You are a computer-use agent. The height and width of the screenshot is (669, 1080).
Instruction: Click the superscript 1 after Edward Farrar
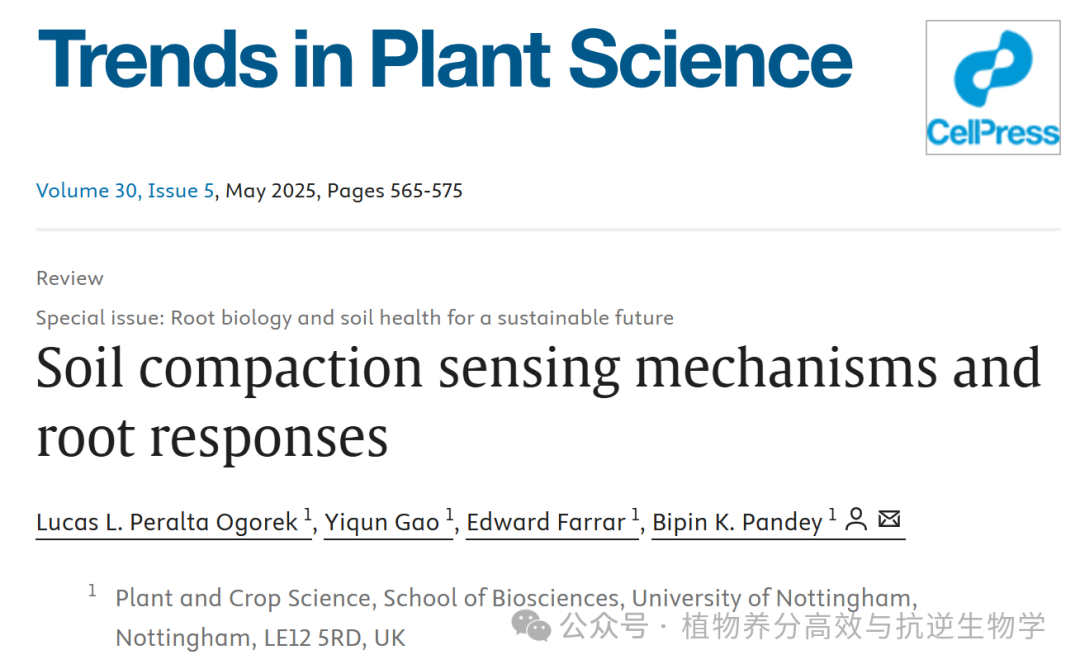[x=635, y=515]
